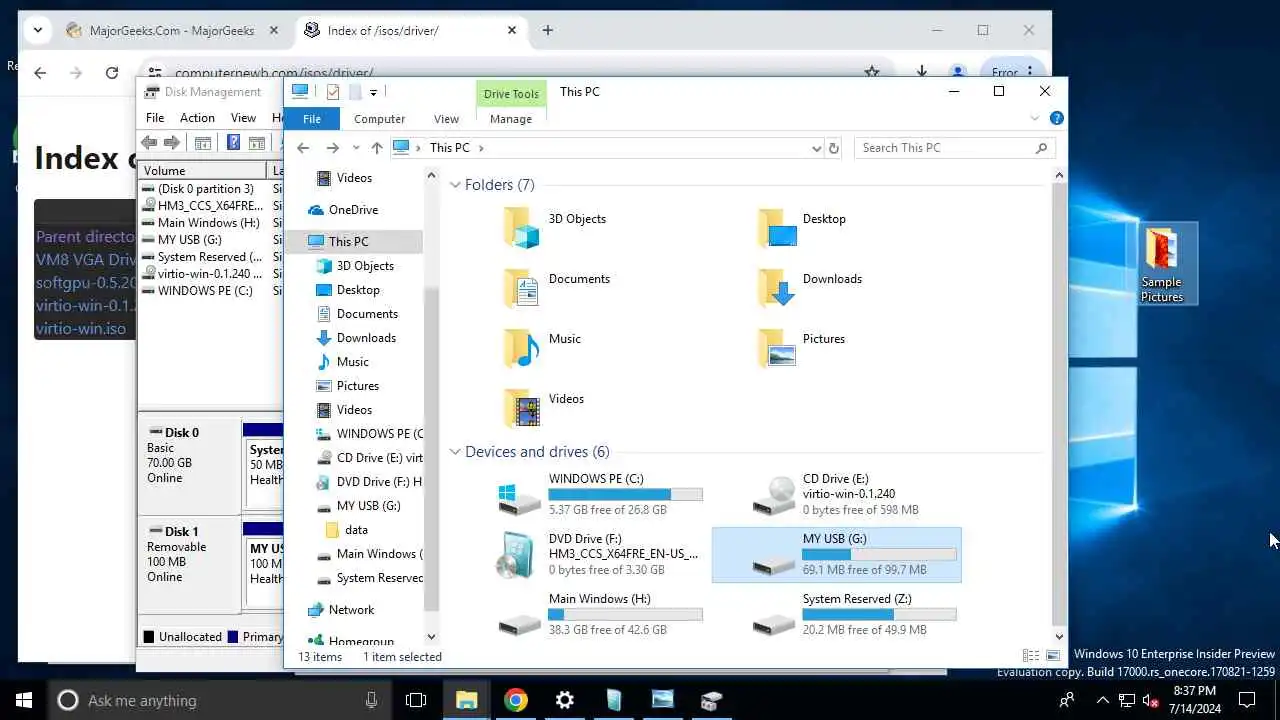This screenshot has width=1280, height=720.
Task: Expand the ribbon with the chevron
Action: 1035,118
